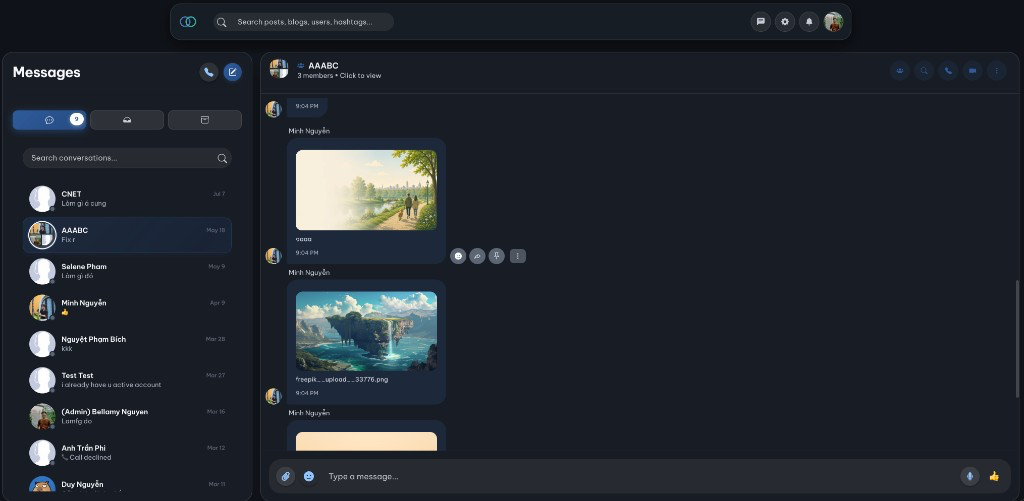Viewport: 1024px width, 501px height.
Task: Open settings via the gear icon
Action: point(785,22)
